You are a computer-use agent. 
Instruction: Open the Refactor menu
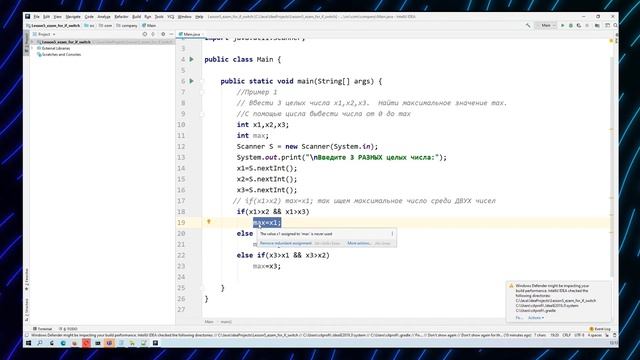121,17
